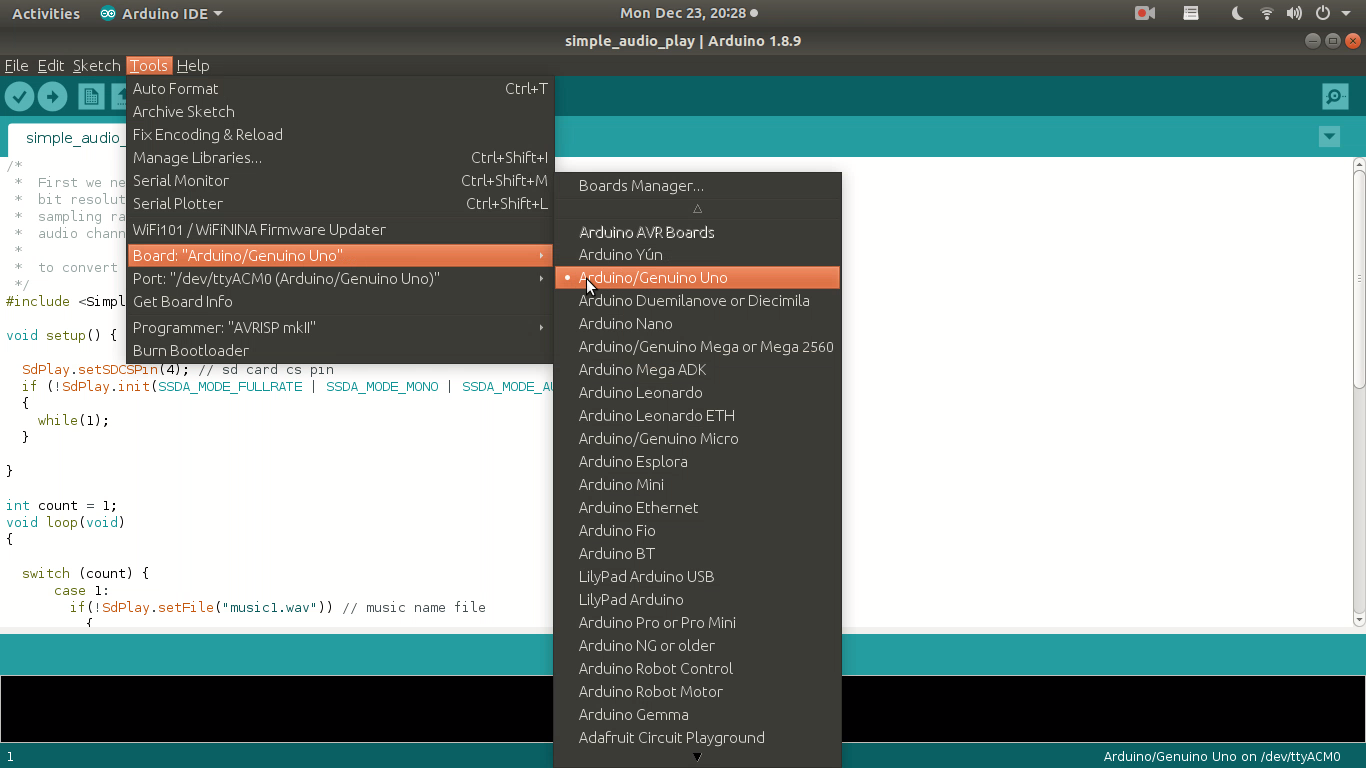1366x768 pixels.
Task: Open the Arduino IDE application menu
Action: pos(161,13)
